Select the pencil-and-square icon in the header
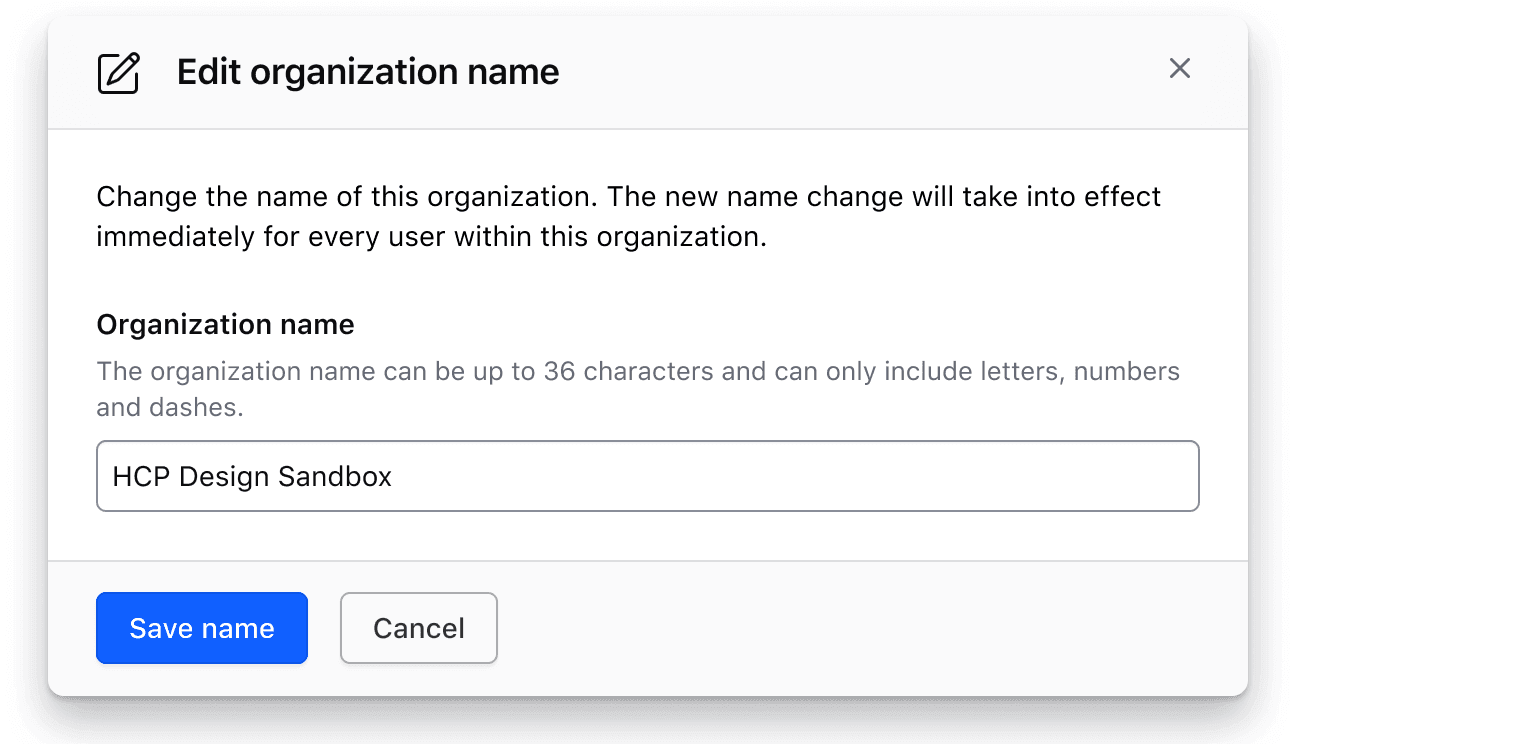Image resolution: width=1540 pixels, height=744 pixels. pos(118,71)
